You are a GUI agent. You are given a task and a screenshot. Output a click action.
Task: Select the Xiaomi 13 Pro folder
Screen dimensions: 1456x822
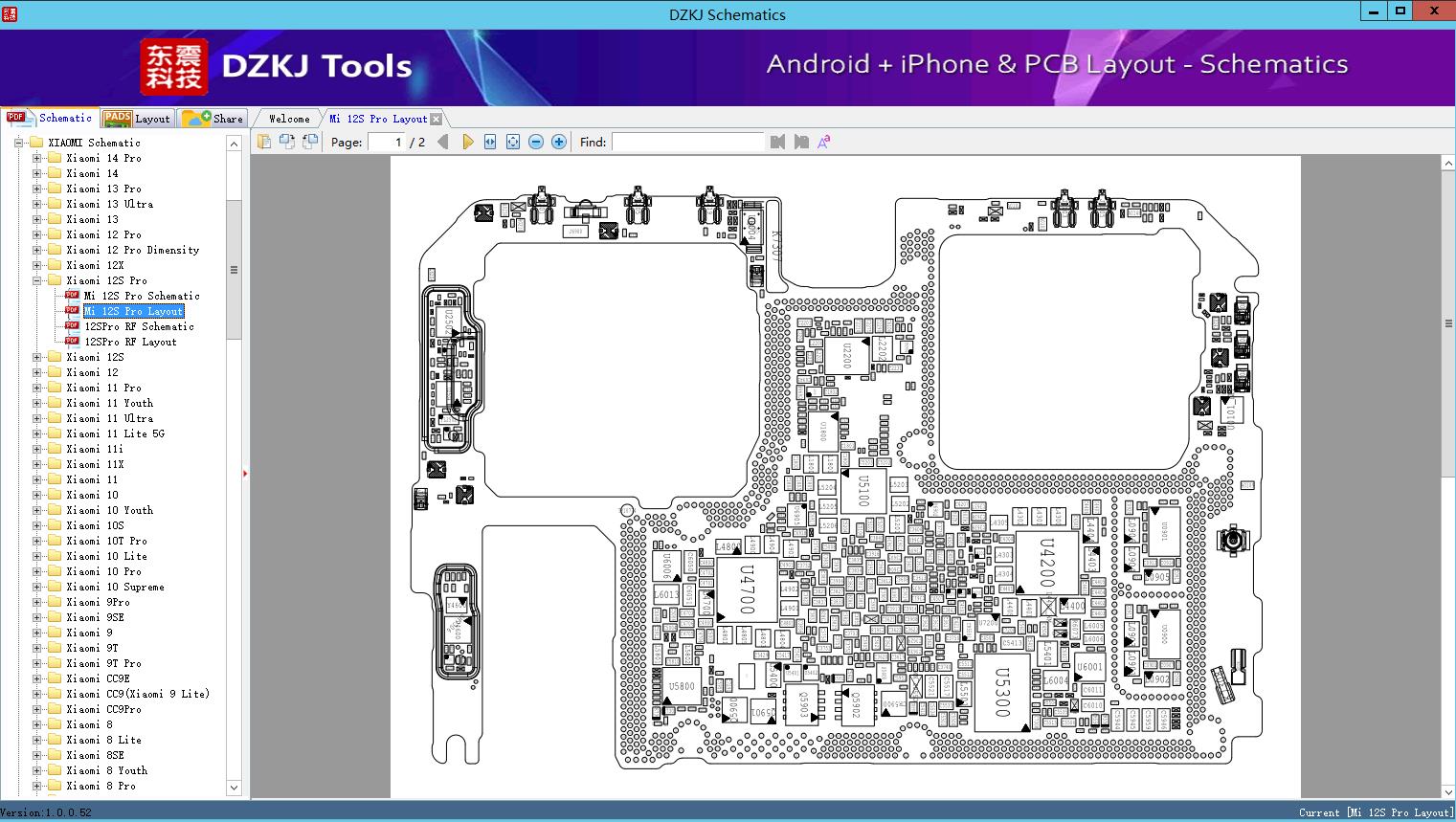click(x=103, y=189)
